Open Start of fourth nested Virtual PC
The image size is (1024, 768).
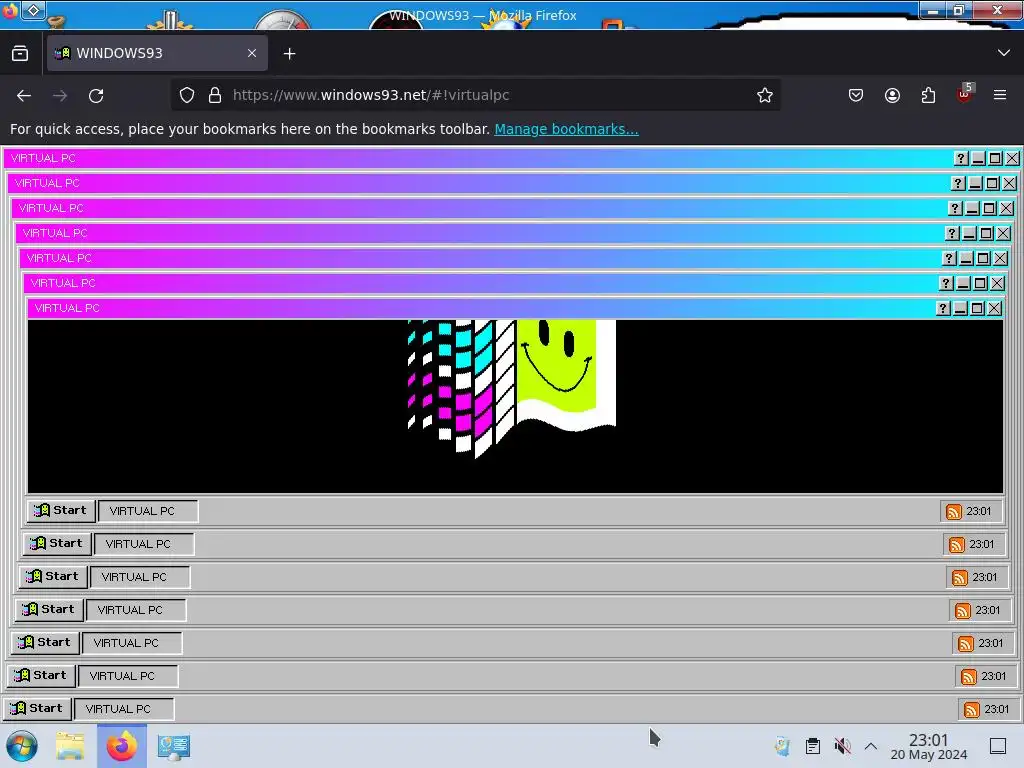[x=49, y=609]
